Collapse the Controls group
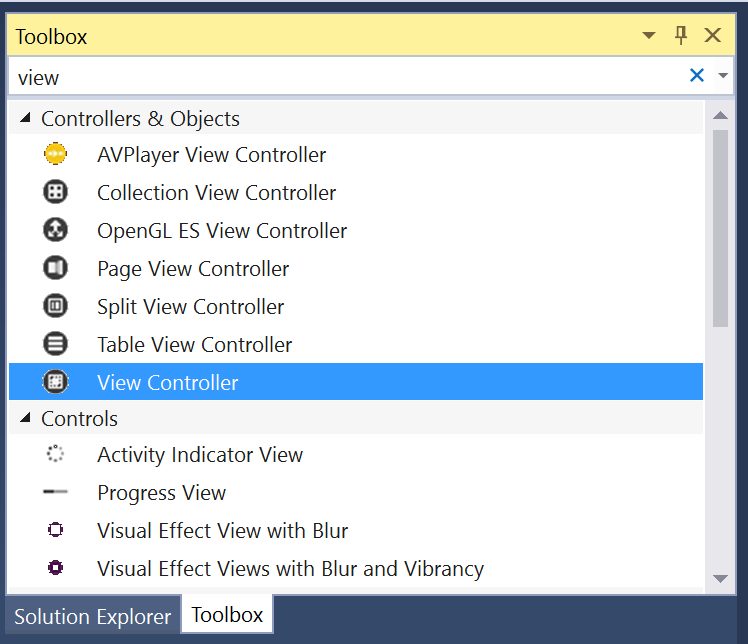The height and width of the screenshot is (644, 748). tap(25, 418)
